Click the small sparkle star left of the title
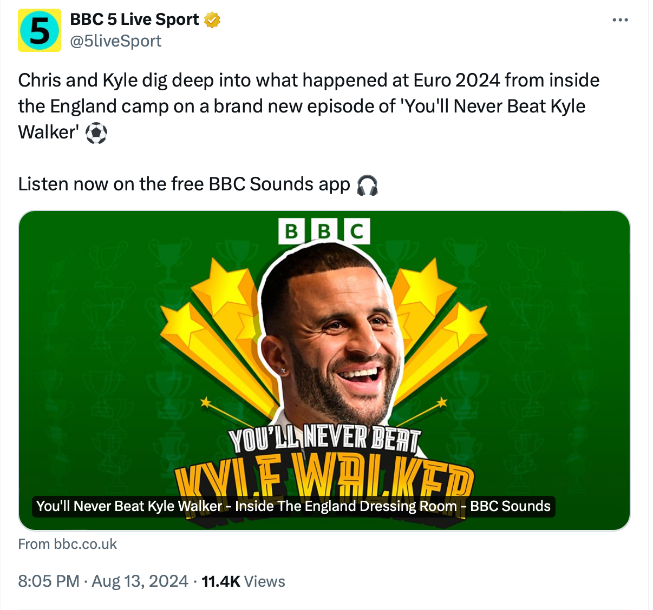The width and height of the screenshot is (653, 610). click(206, 402)
